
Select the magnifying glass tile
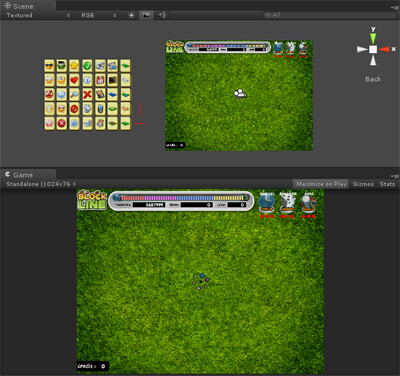[74, 95]
